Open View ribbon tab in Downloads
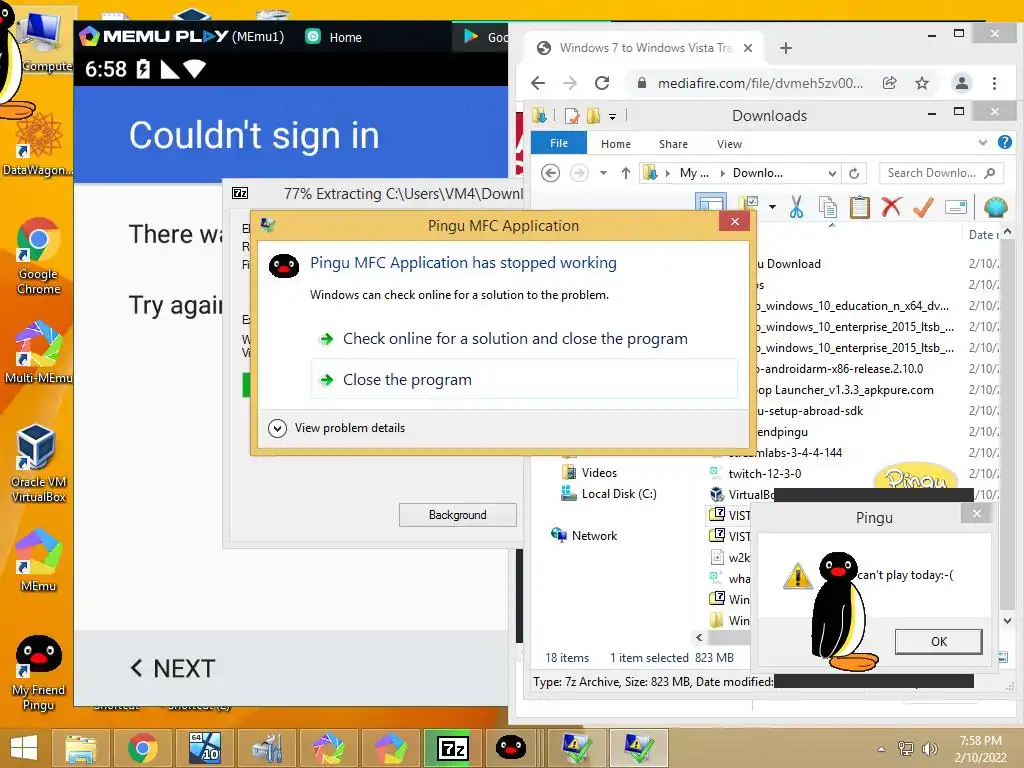 tap(729, 144)
